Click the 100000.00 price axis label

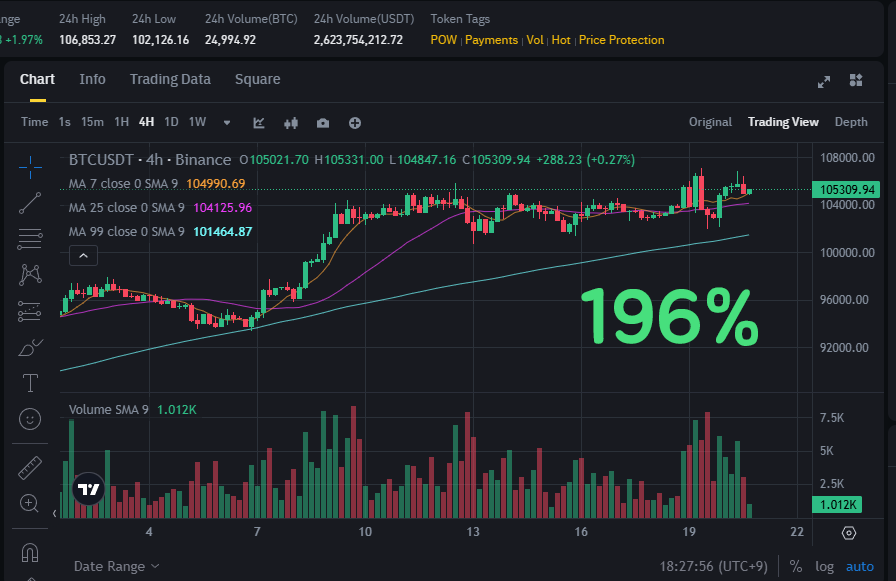(847, 253)
